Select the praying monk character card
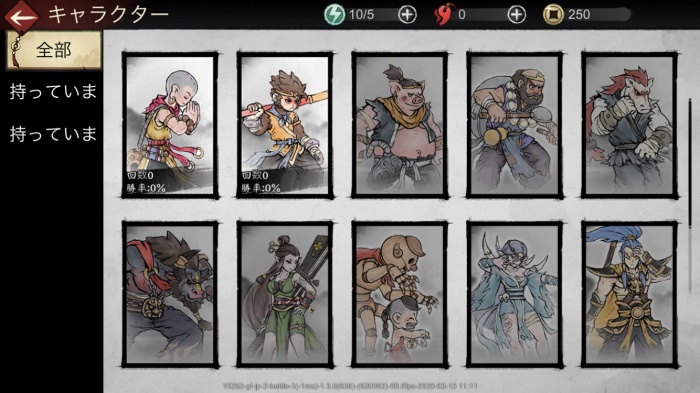Viewport: 700px width, 393px height. click(170, 125)
